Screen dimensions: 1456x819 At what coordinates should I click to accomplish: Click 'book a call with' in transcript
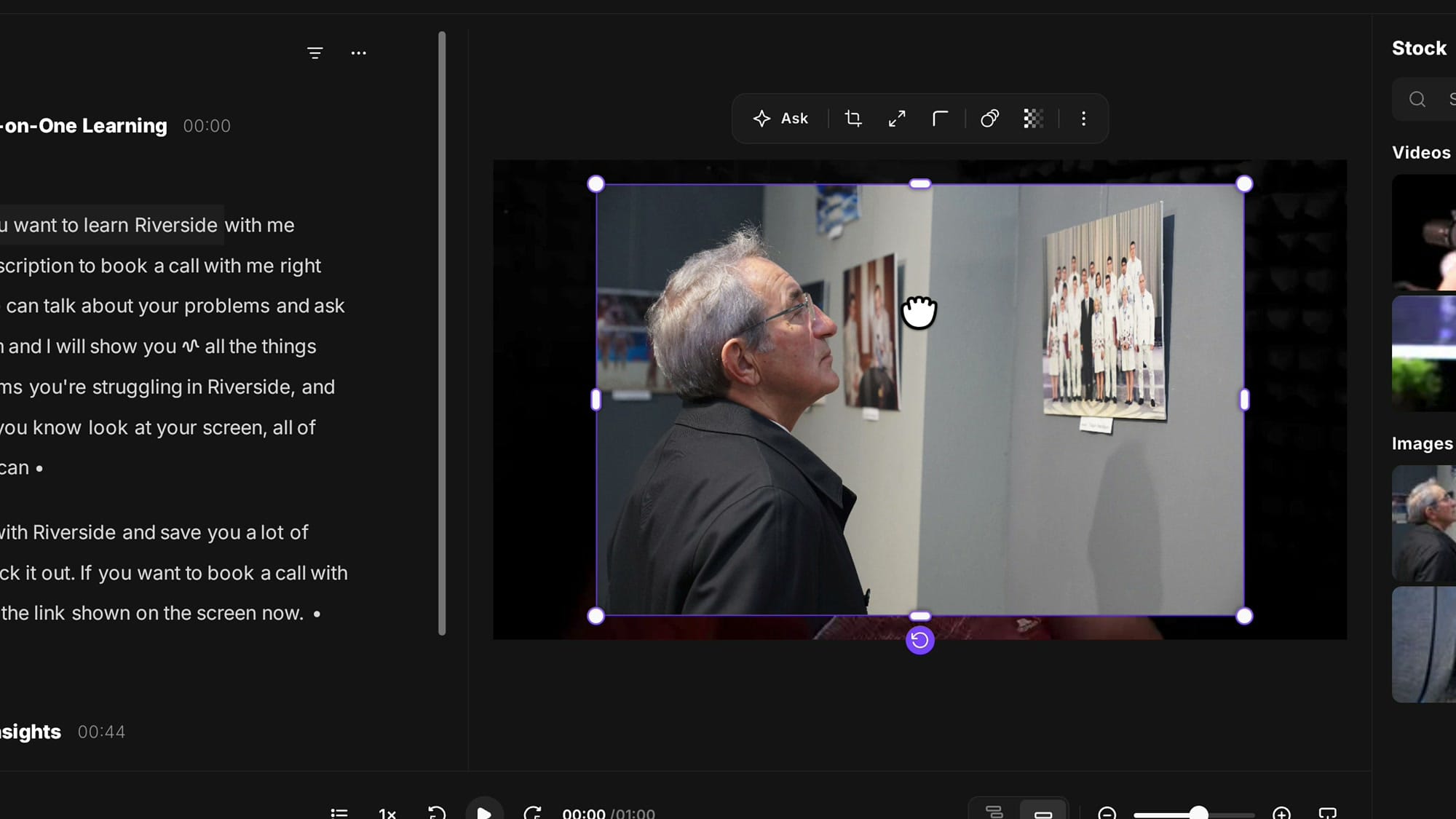point(277,573)
